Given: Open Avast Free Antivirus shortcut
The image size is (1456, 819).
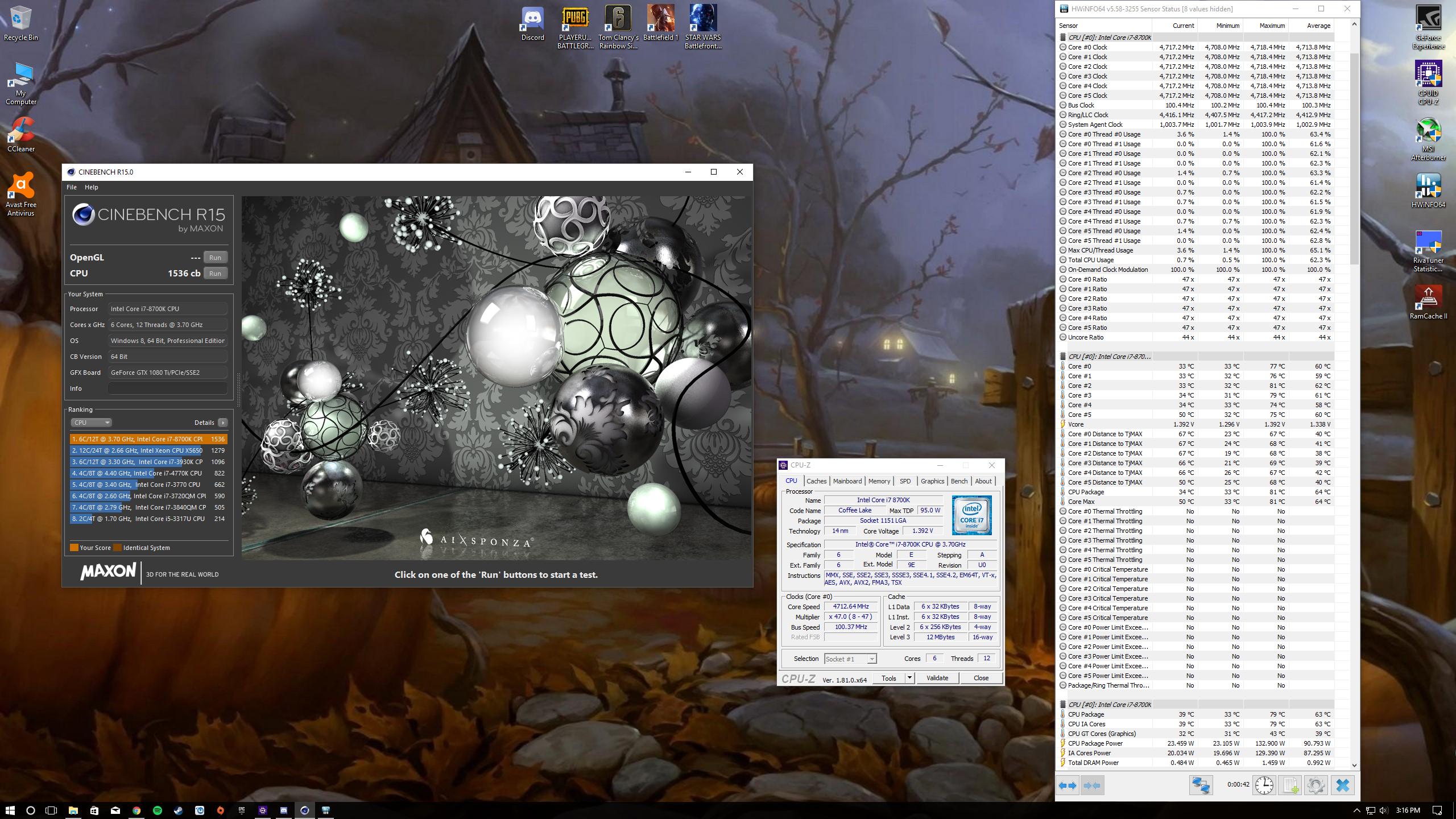Looking at the screenshot, I should (21, 195).
